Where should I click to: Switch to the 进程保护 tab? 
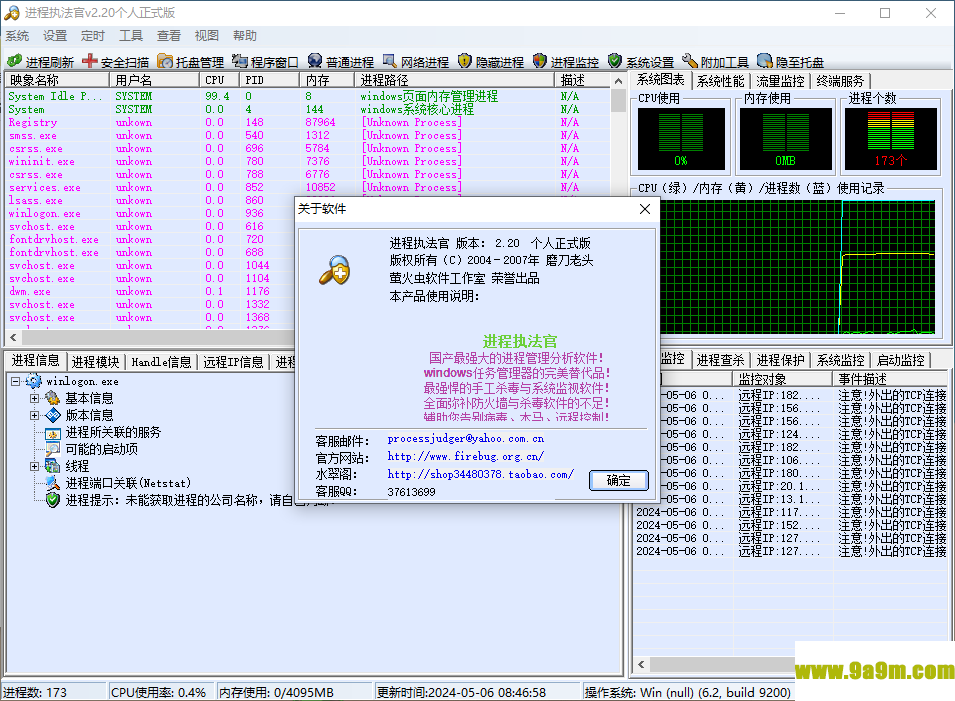780,360
